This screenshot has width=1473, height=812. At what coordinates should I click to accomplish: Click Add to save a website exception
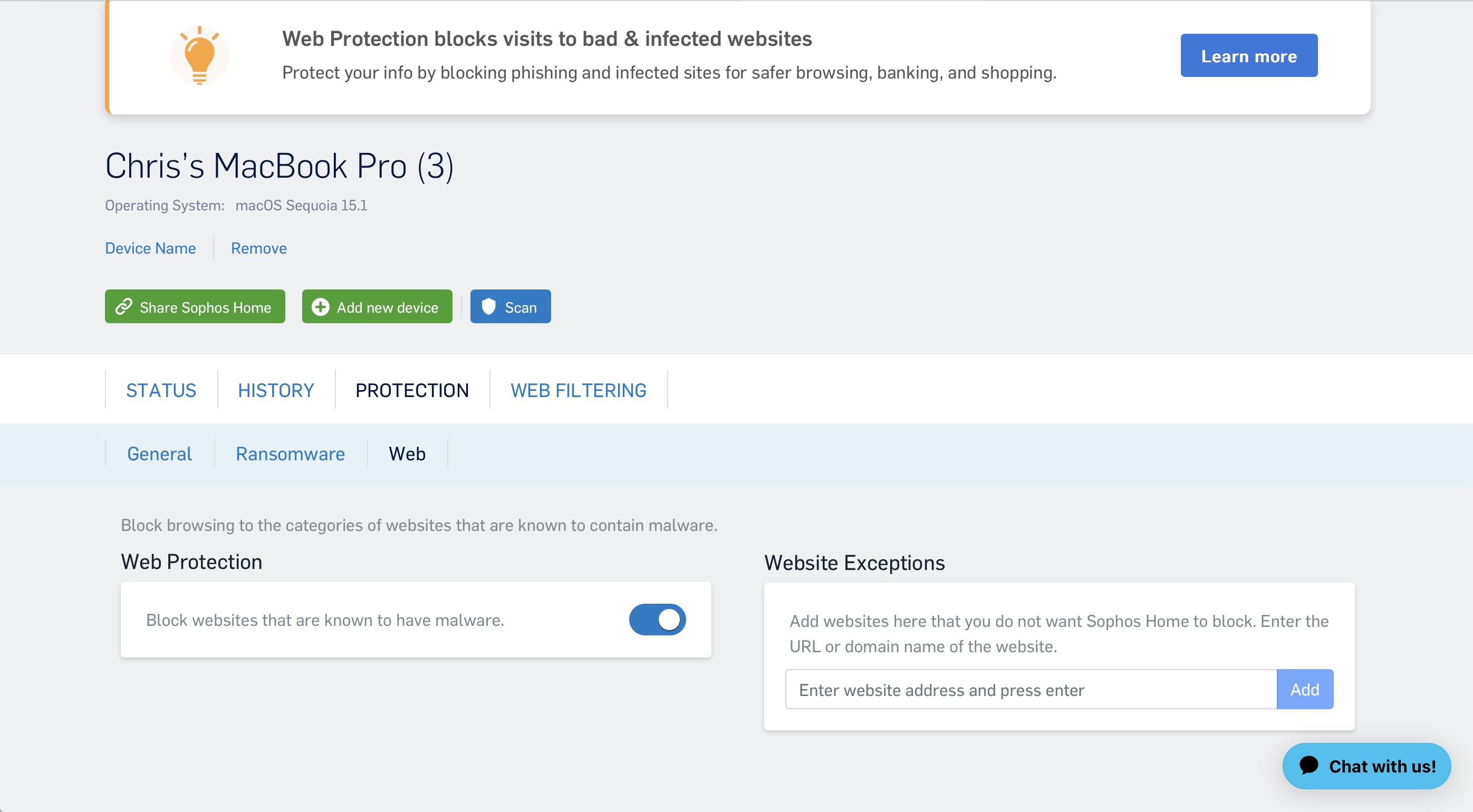(x=1304, y=689)
